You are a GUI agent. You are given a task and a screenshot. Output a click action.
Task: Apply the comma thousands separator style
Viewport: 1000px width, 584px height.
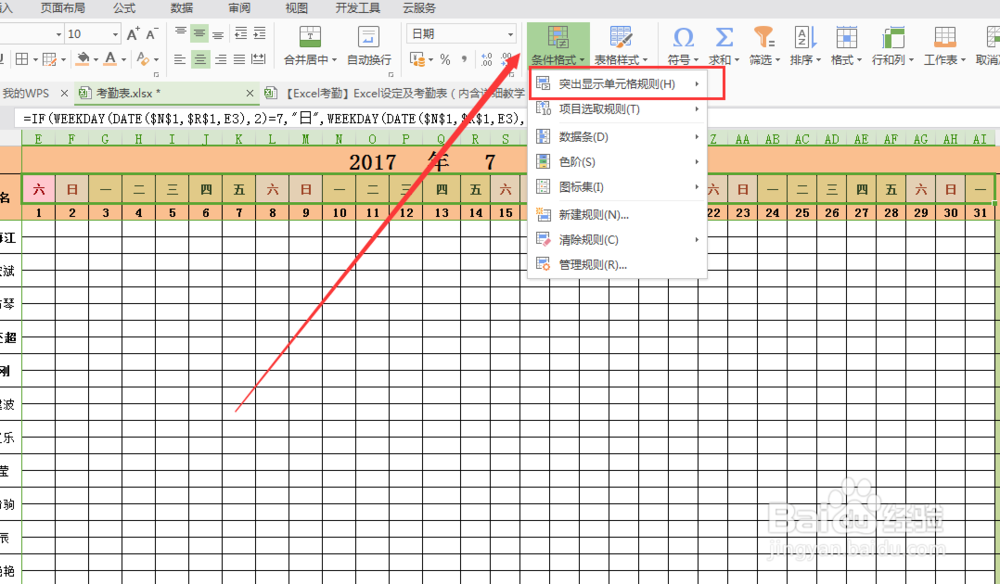(464, 60)
